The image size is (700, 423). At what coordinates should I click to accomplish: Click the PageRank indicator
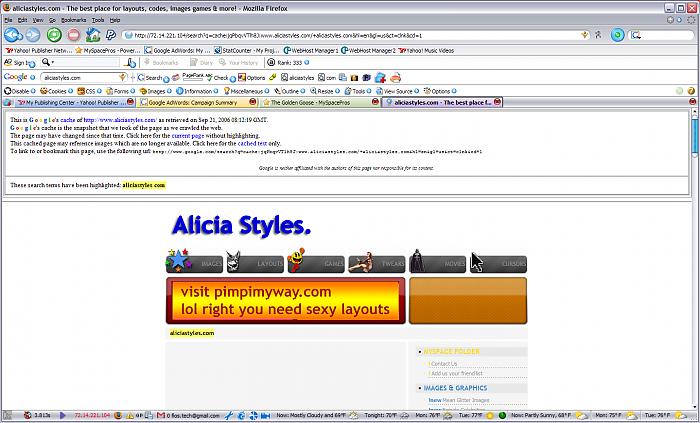[192, 77]
